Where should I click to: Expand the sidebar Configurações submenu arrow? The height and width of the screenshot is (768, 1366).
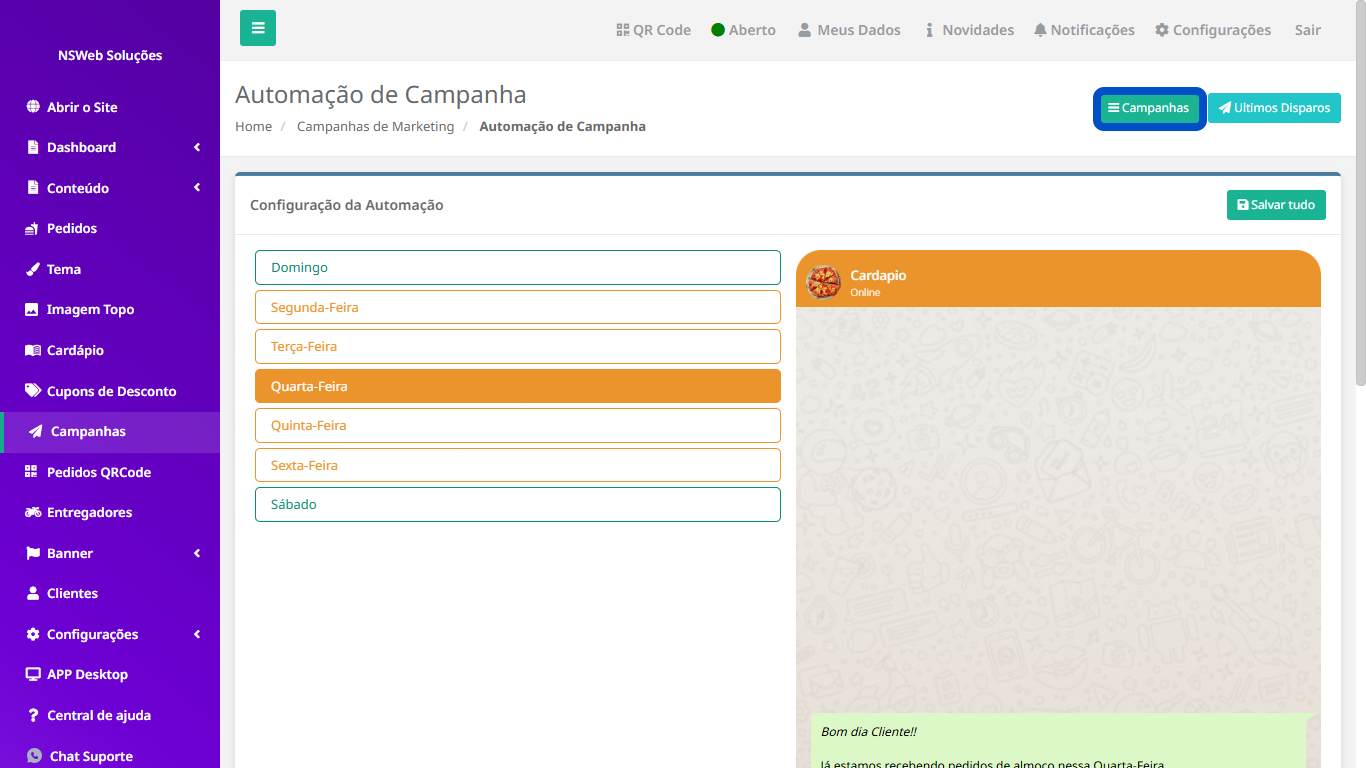(197, 634)
